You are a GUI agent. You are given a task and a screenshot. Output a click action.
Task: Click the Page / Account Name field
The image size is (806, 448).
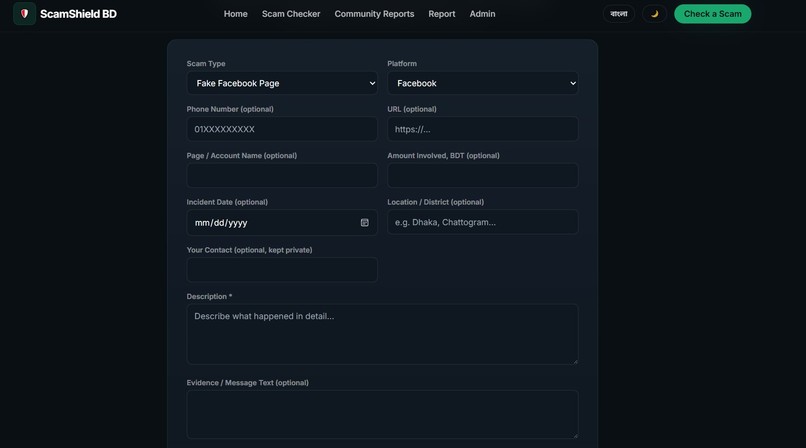[282, 175]
